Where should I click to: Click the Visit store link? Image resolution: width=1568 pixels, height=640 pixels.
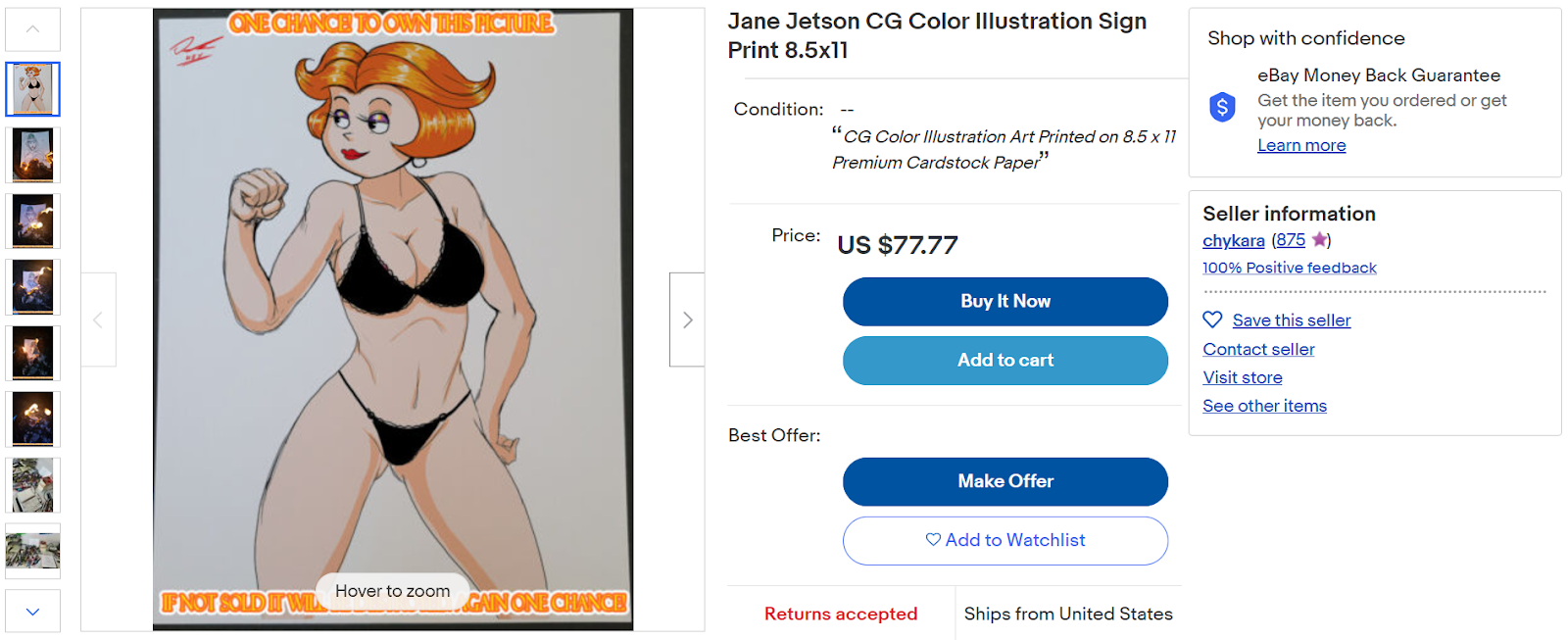tap(1242, 377)
